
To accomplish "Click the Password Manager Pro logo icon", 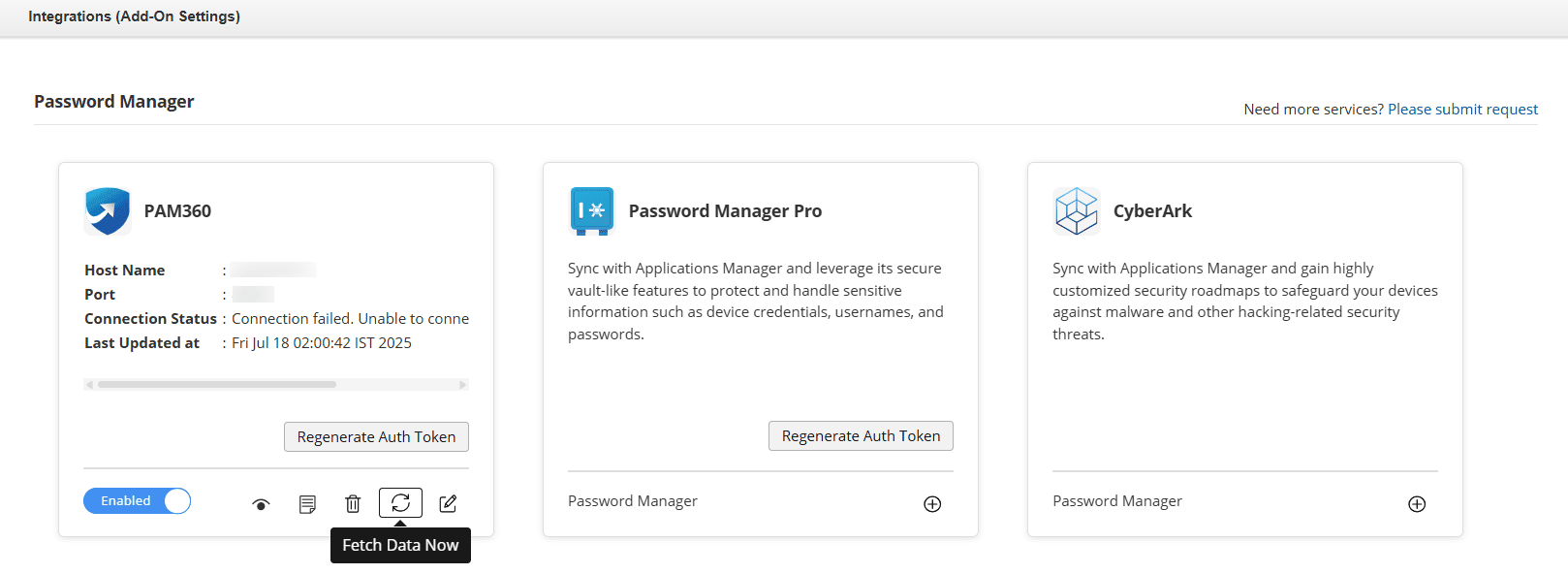I will pyautogui.click(x=592, y=211).
